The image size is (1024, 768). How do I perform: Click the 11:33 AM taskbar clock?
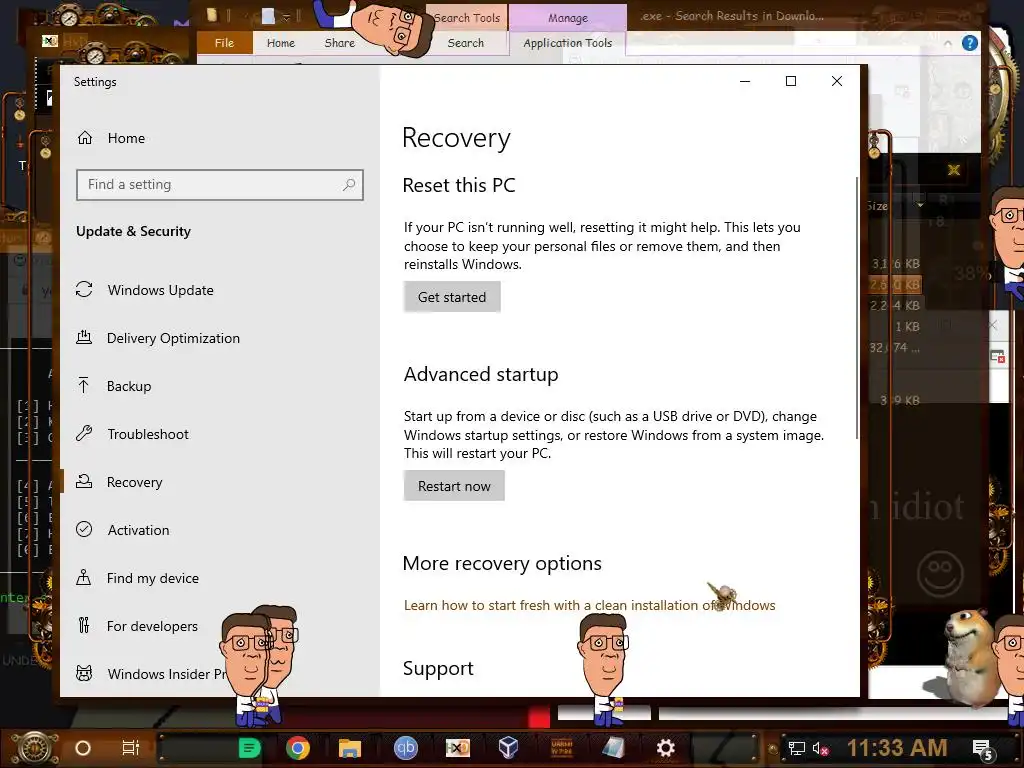click(897, 748)
